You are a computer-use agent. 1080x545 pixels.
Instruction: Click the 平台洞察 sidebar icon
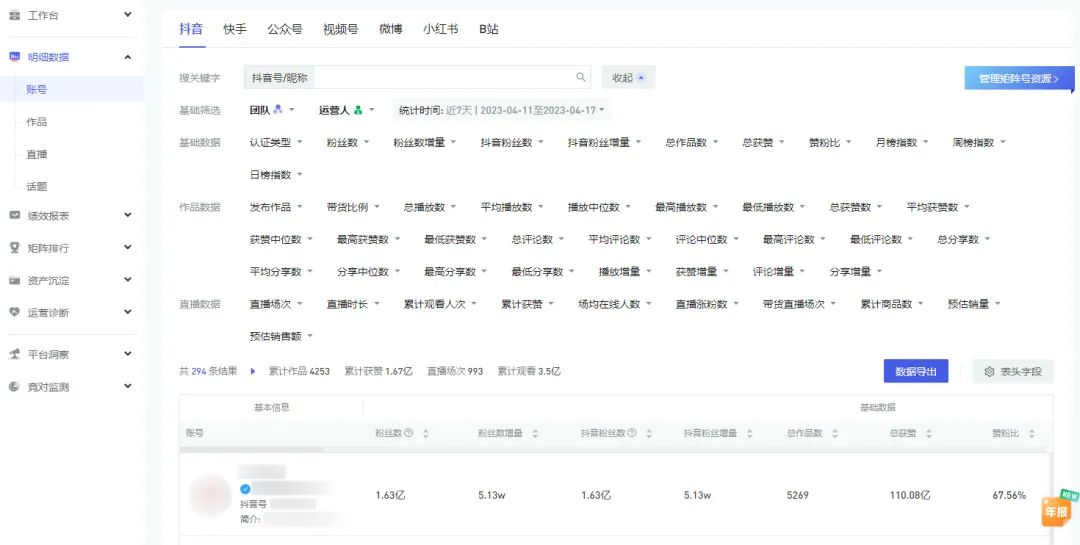(14, 354)
